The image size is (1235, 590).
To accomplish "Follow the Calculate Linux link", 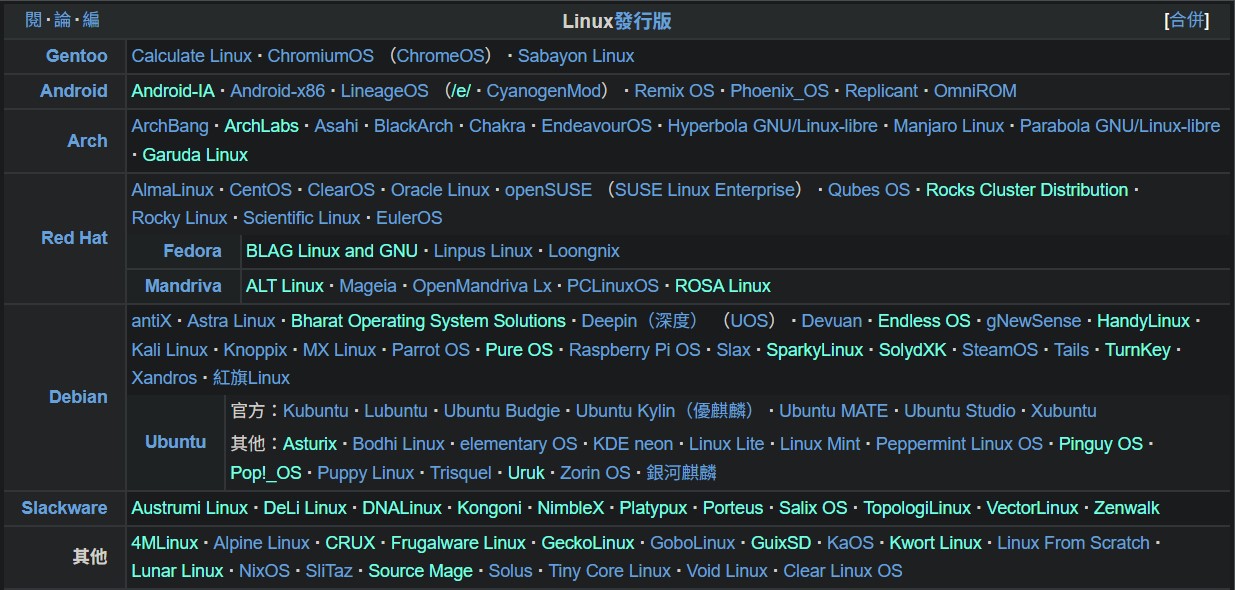I will (192, 56).
